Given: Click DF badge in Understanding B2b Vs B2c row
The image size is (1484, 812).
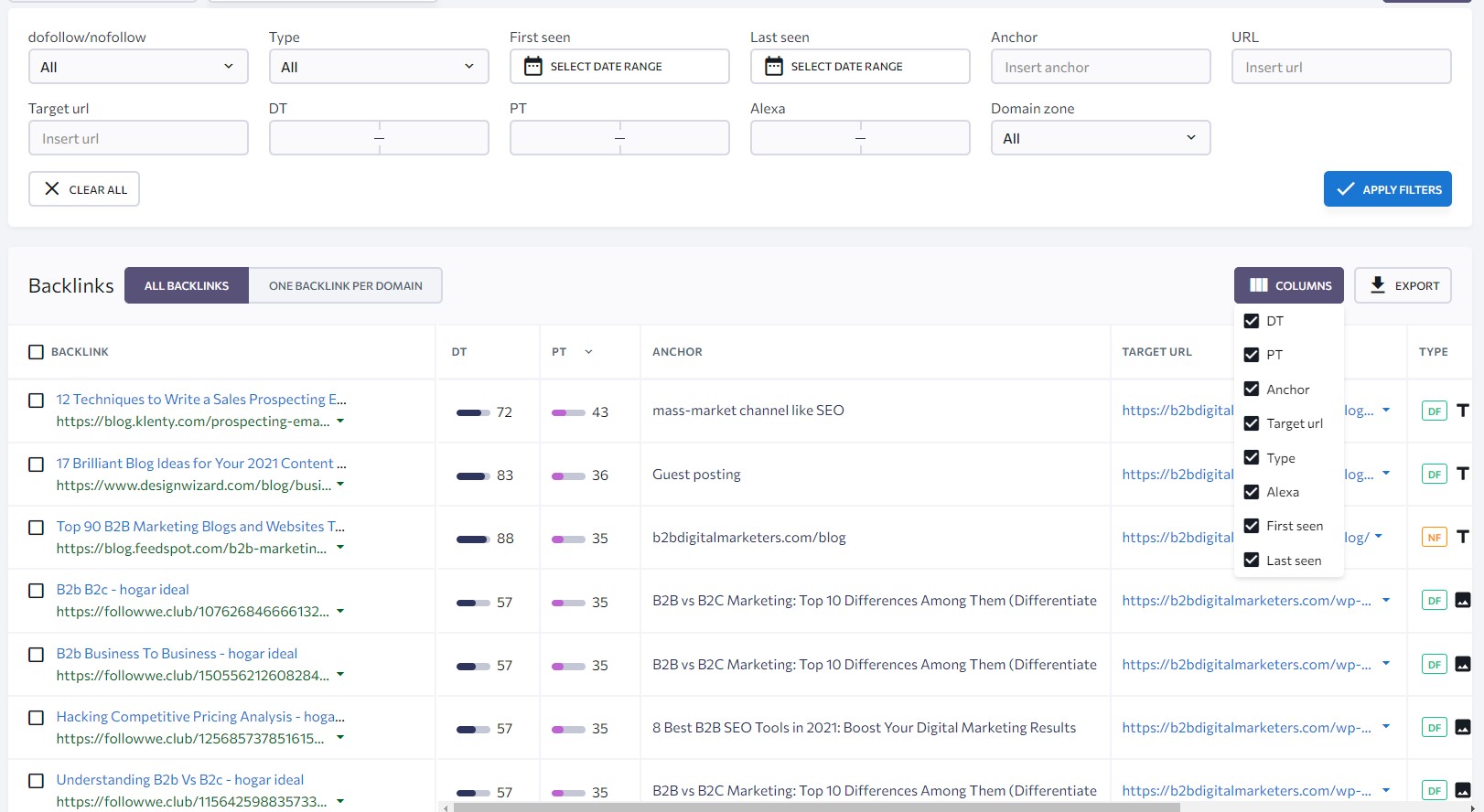Looking at the screenshot, I should [x=1434, y=790].
